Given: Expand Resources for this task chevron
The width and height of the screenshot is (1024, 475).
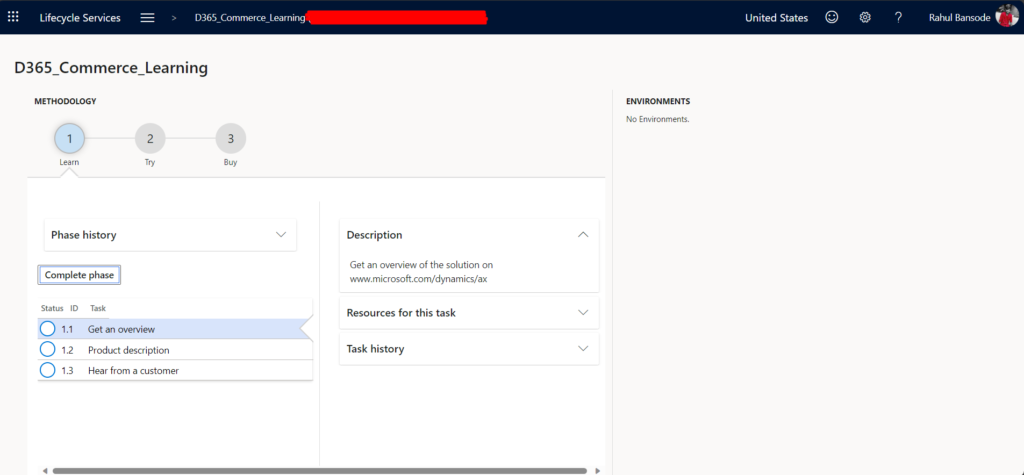Looking at the screenshot, I should pos(584,312).
